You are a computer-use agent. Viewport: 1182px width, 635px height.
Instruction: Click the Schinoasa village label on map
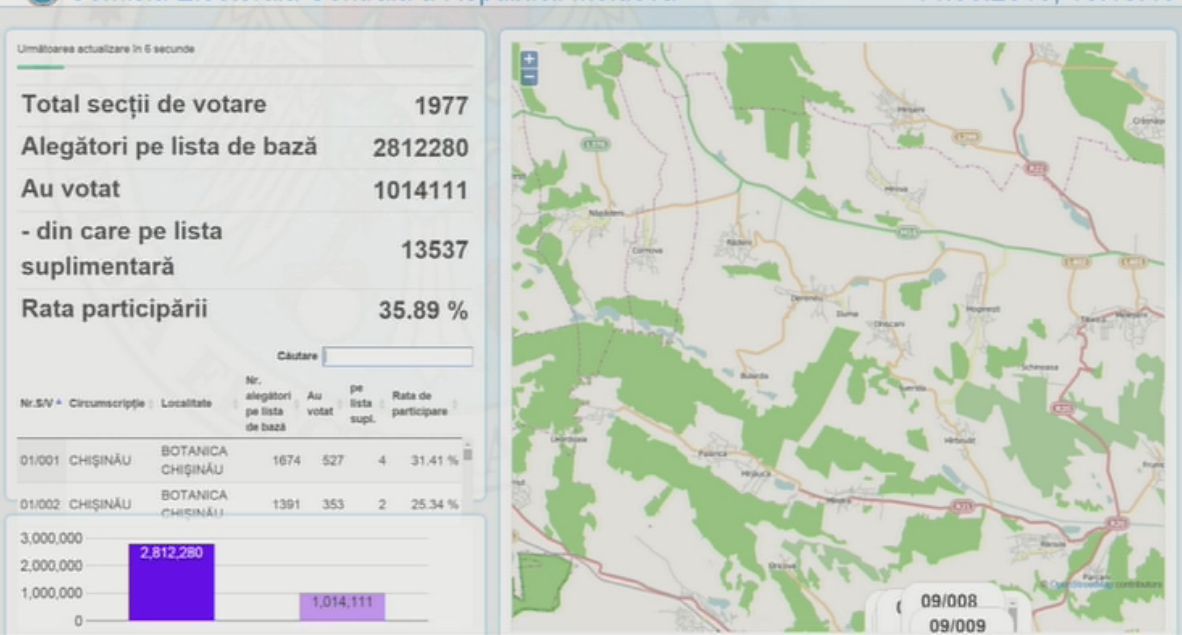point(1040,367)
